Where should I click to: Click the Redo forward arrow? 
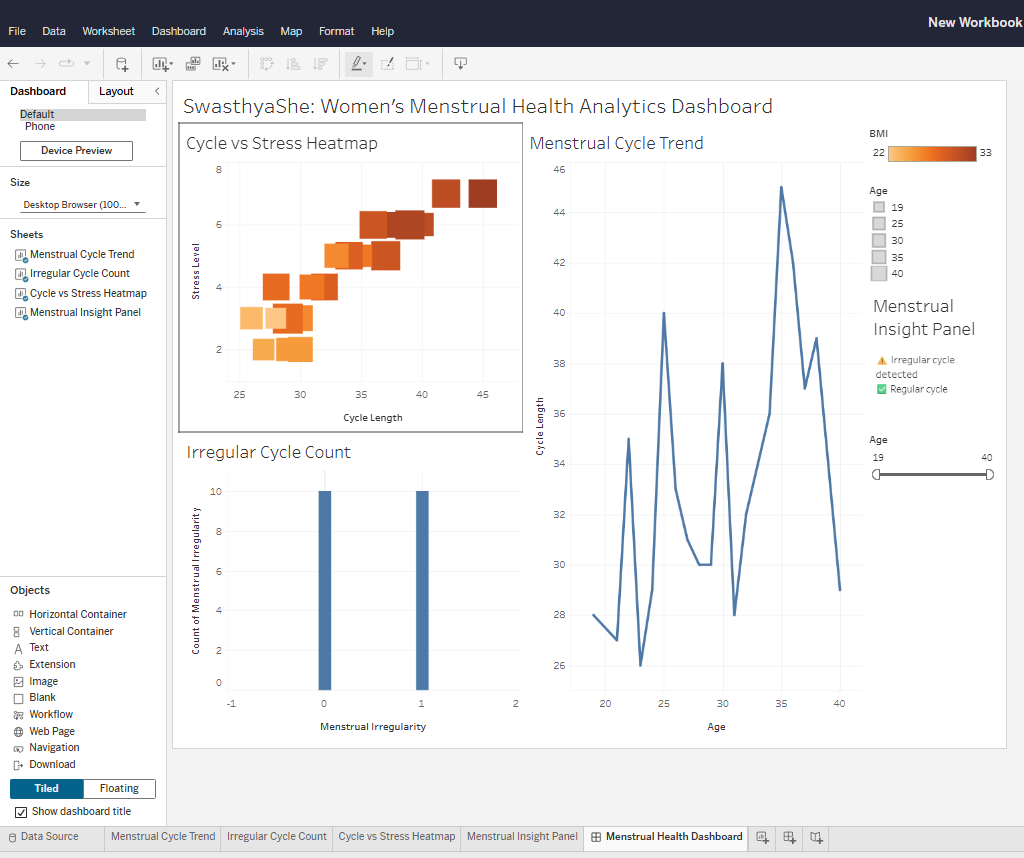(40, 63)
